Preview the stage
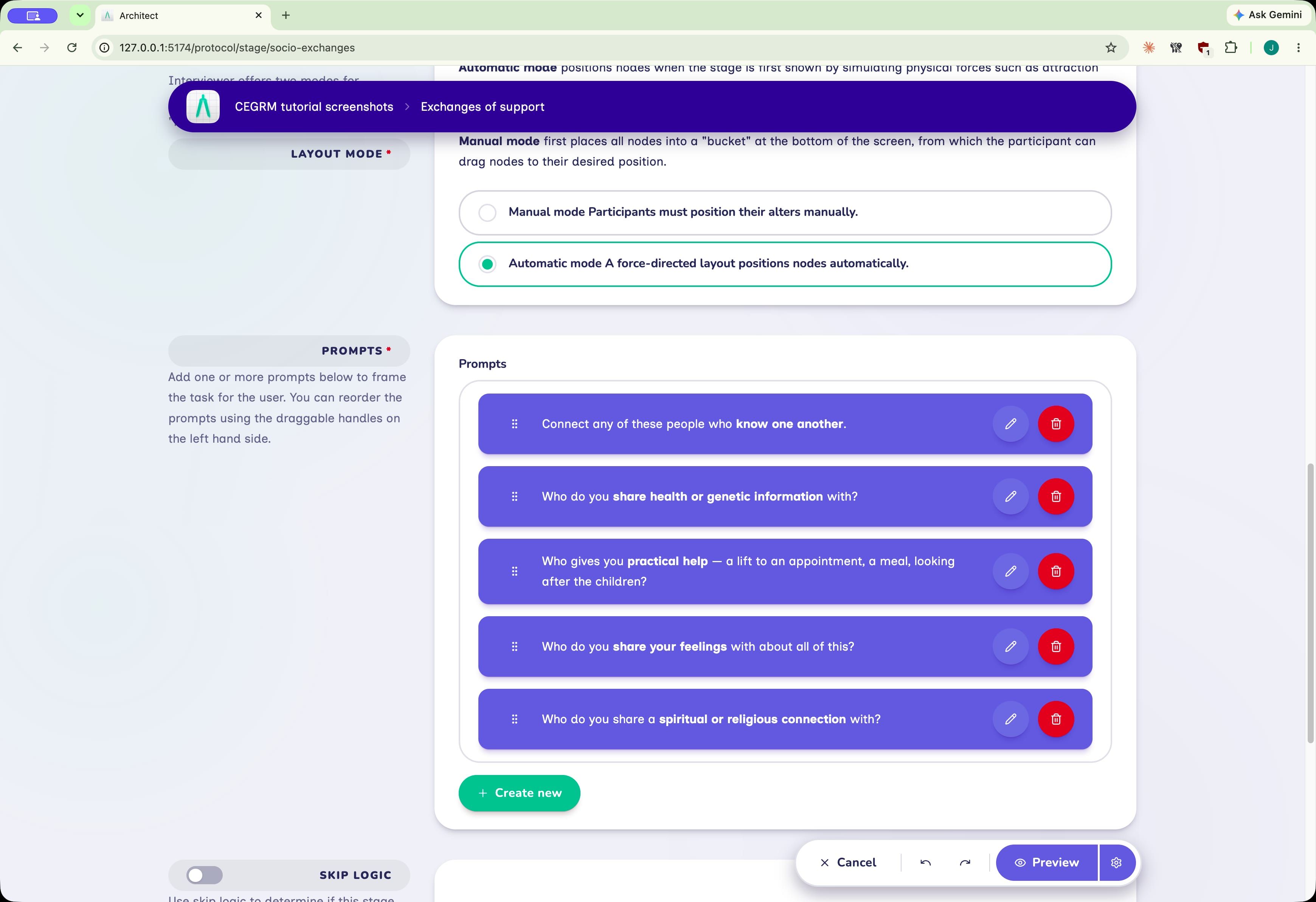Image resolution: width=1316 pixels, height=902 pixels. [1046, 862]
